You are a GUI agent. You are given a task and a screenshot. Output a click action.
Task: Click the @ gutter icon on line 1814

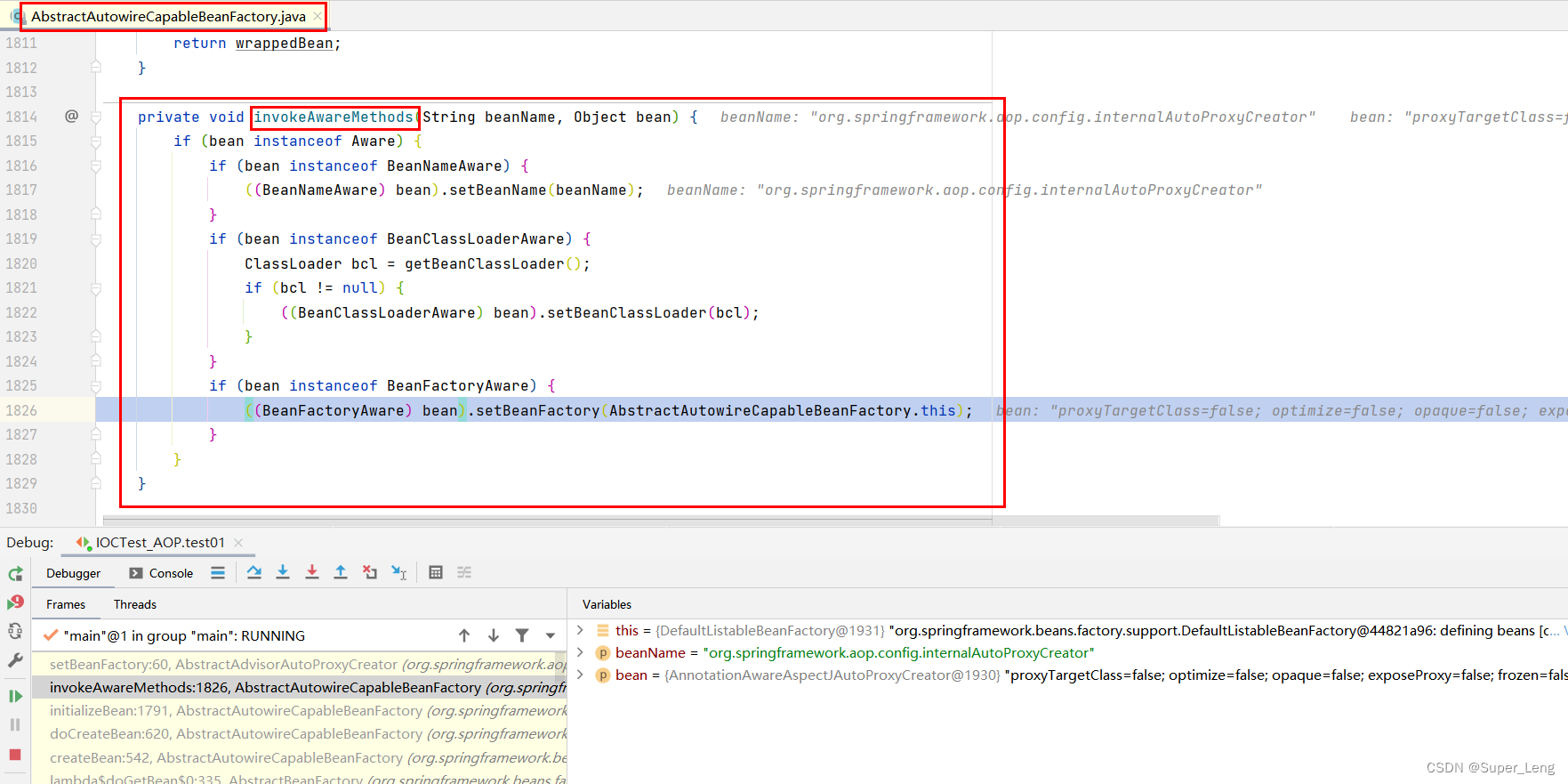[71, 116]
